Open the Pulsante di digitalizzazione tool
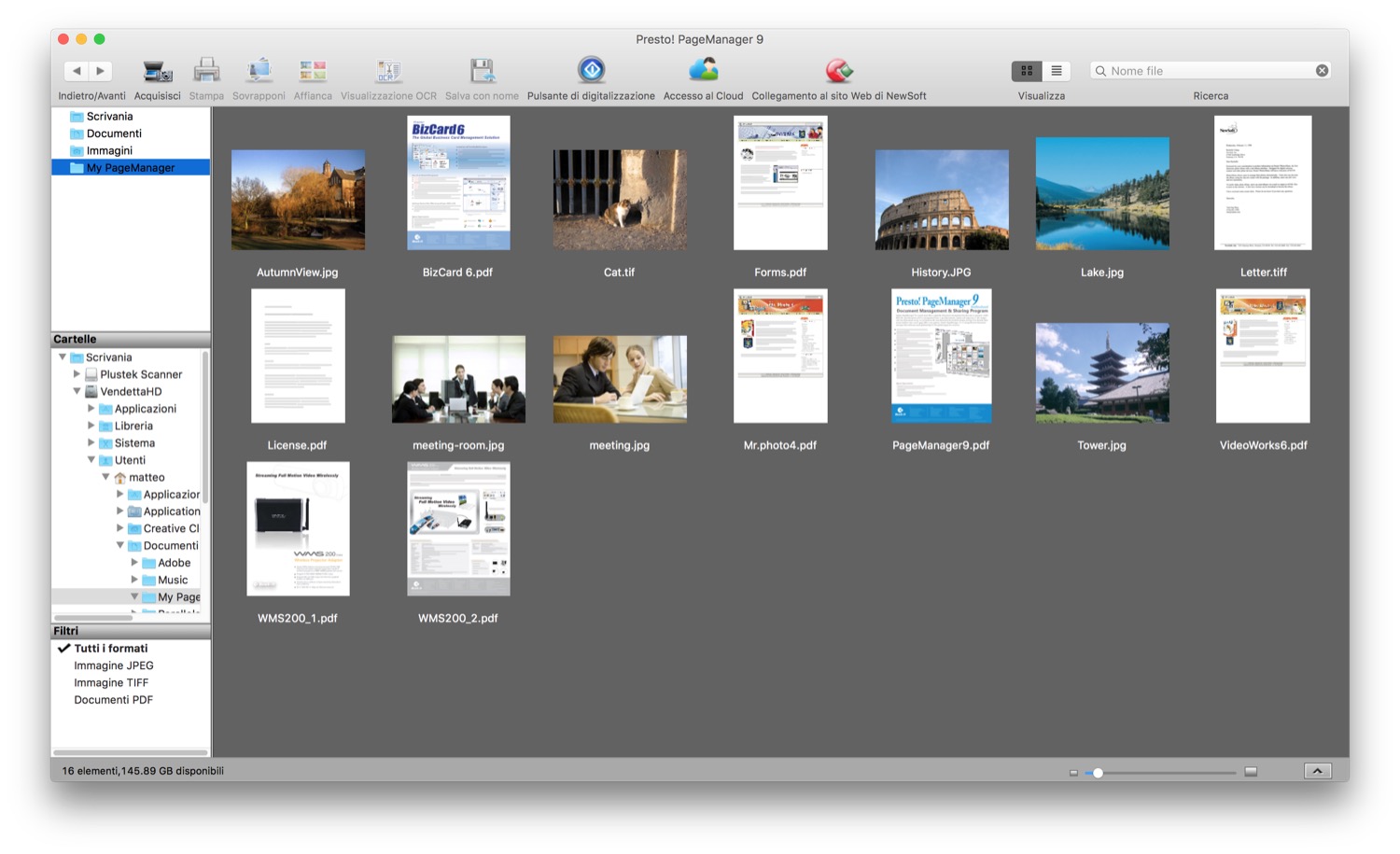This screenshot has width=1400, height=854. pyautogui.click(x=591, y=70)
